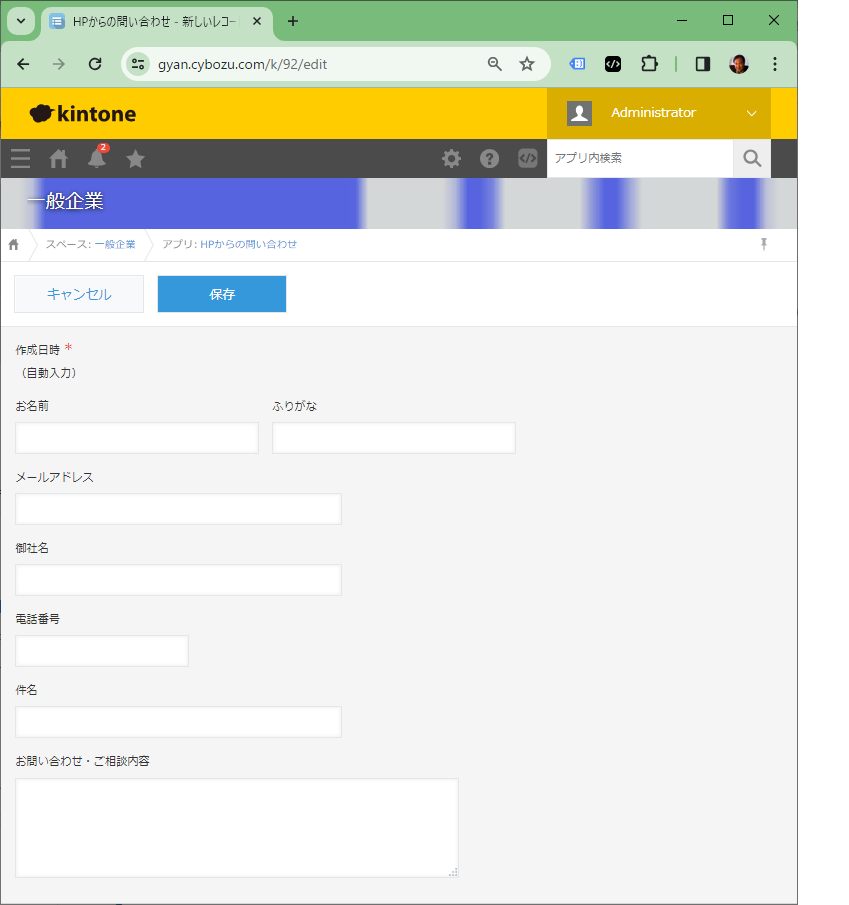849x905 pixels.
Task: Open the tab search dropdown arrow
Action: pyautogui.click(x=21, y=21)
